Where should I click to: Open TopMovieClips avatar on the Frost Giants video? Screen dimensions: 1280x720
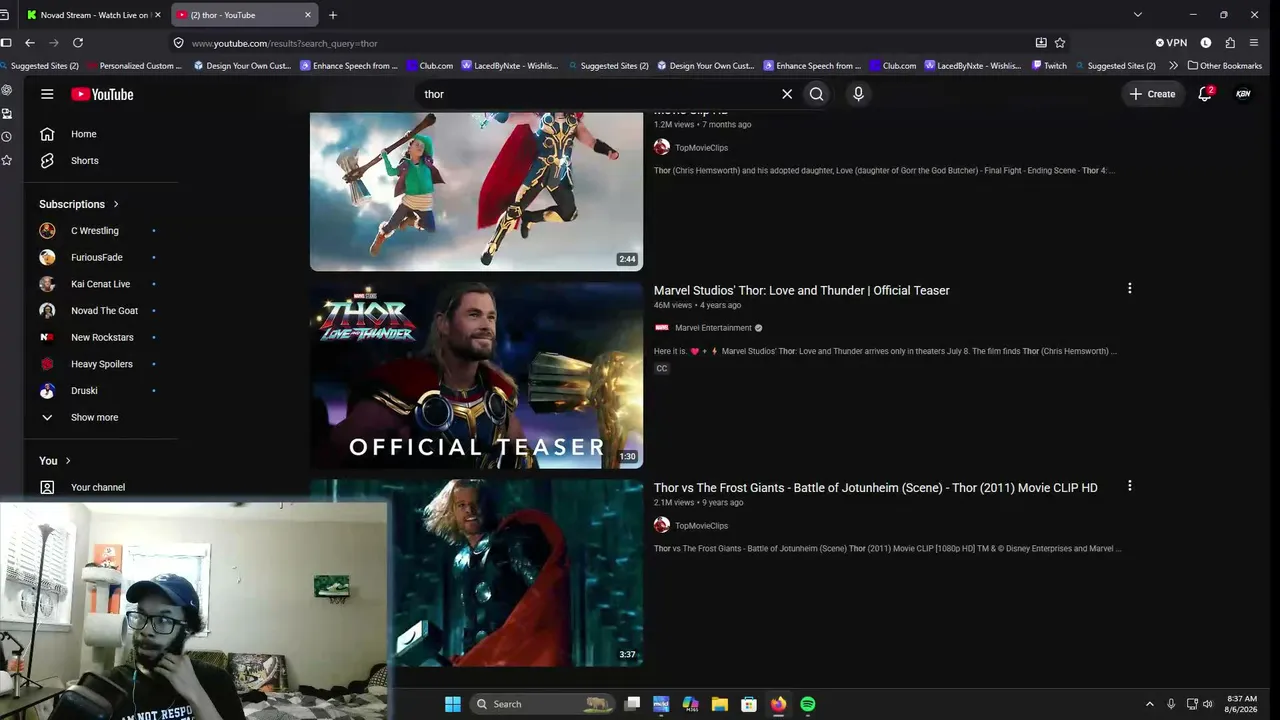click(x=662, y=525)
